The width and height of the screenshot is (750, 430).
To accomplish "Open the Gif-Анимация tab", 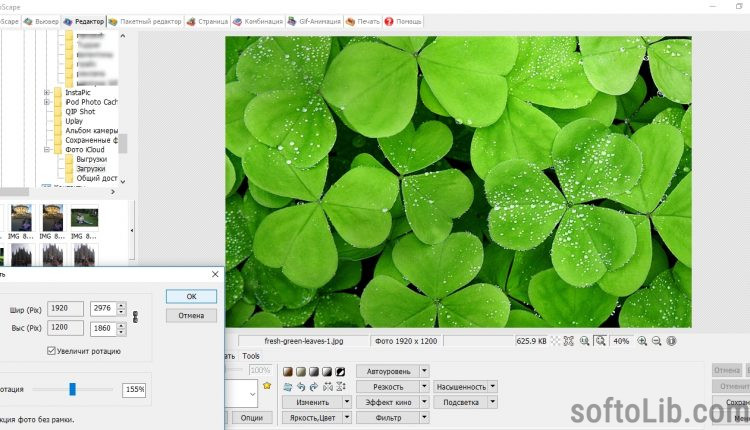I will (314, 22).
